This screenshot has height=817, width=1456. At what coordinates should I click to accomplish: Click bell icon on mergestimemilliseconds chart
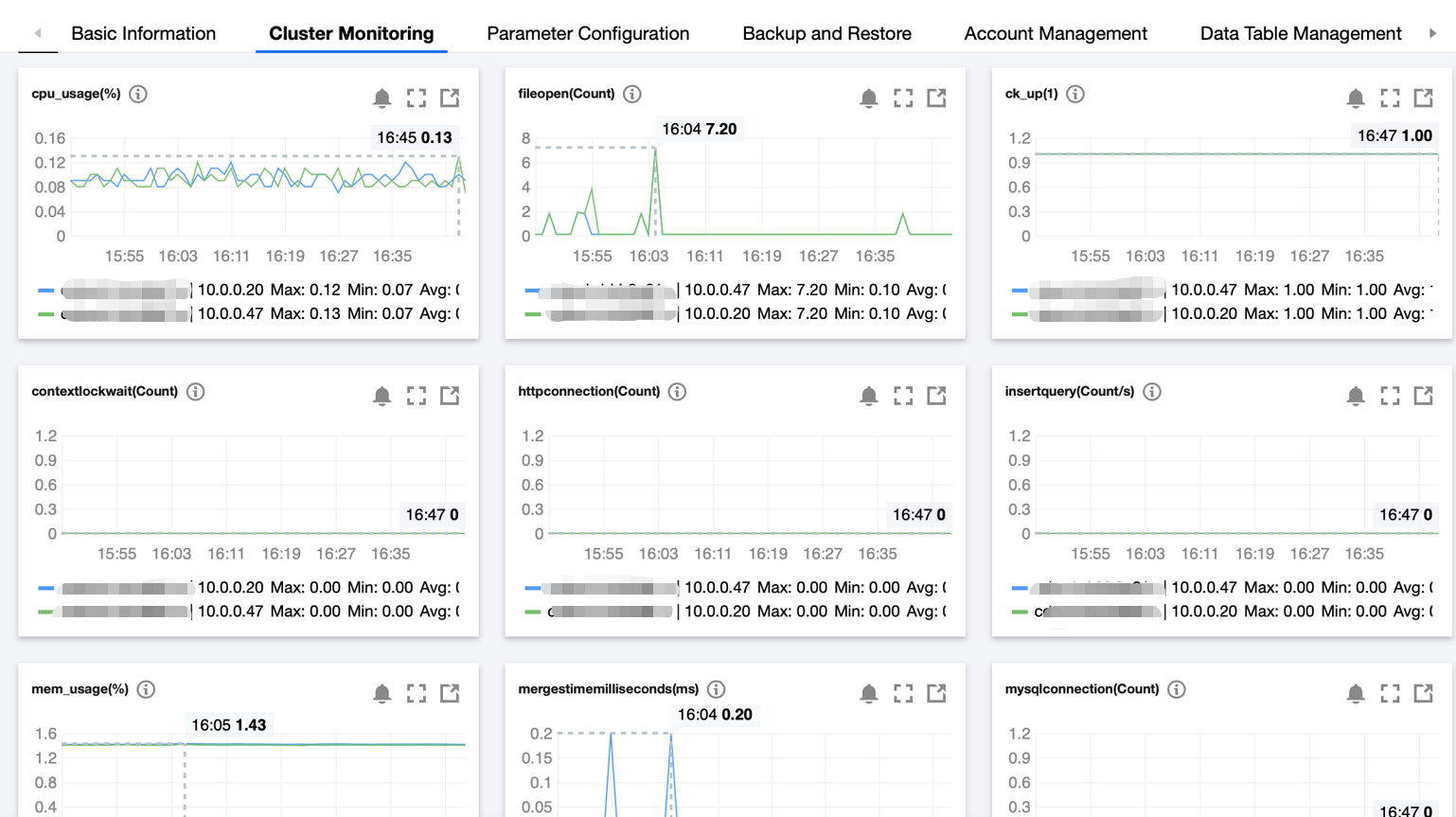click(868, 694)
